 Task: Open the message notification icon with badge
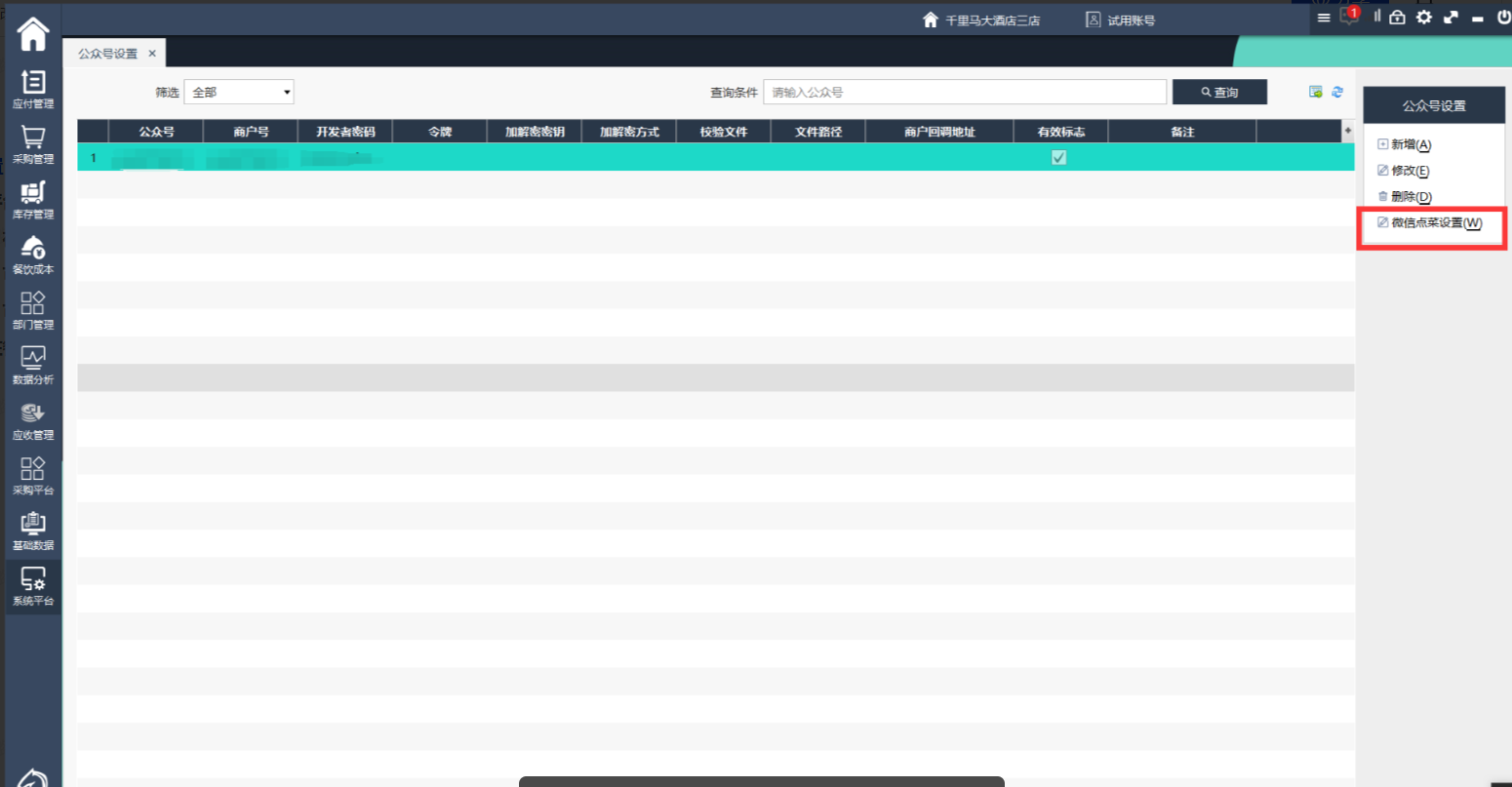pos(1349,17)
